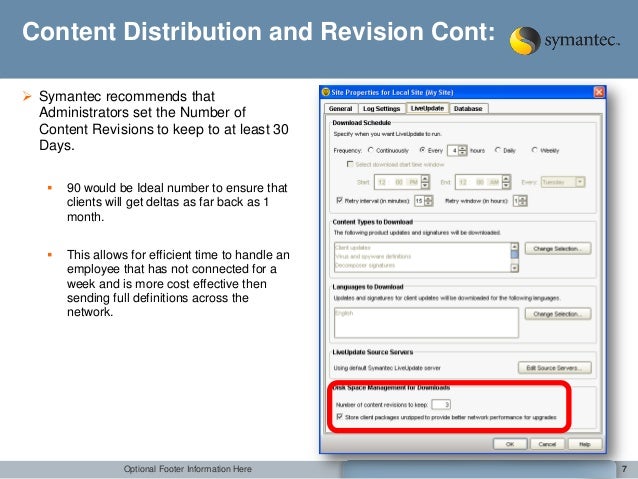
Task: Increase the Every hours value with up arrow
Action: (463, 148)
